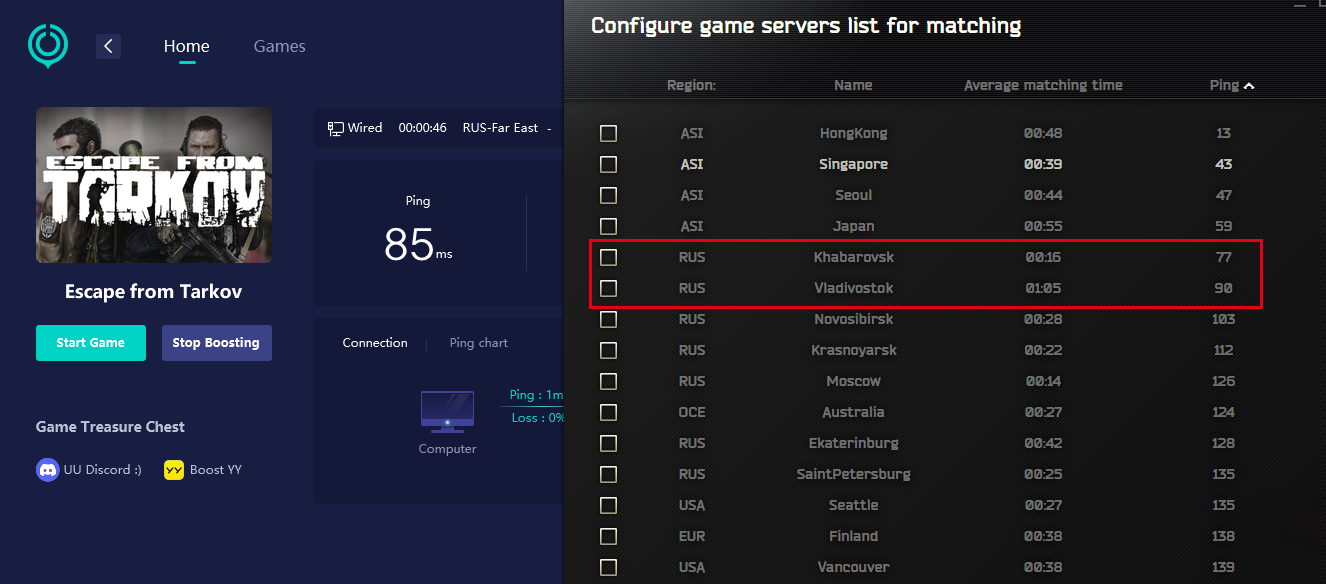Click the HongKong server name
The image size is (1326, 584).
coord(853,133)
